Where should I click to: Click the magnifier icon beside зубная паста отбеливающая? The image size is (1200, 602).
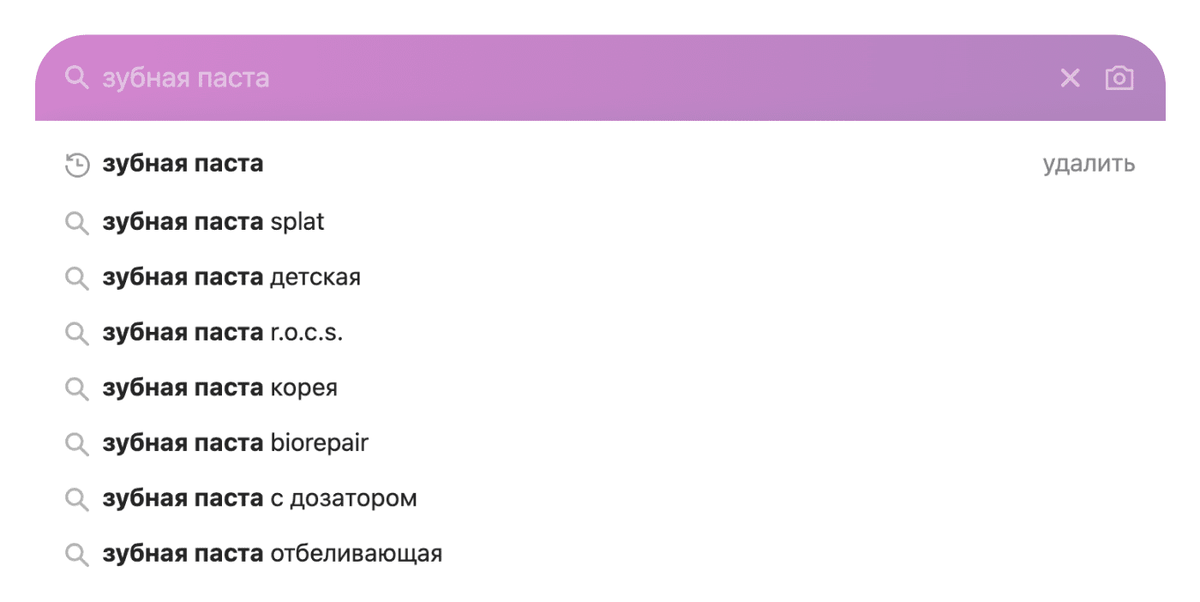coord(77,553)
